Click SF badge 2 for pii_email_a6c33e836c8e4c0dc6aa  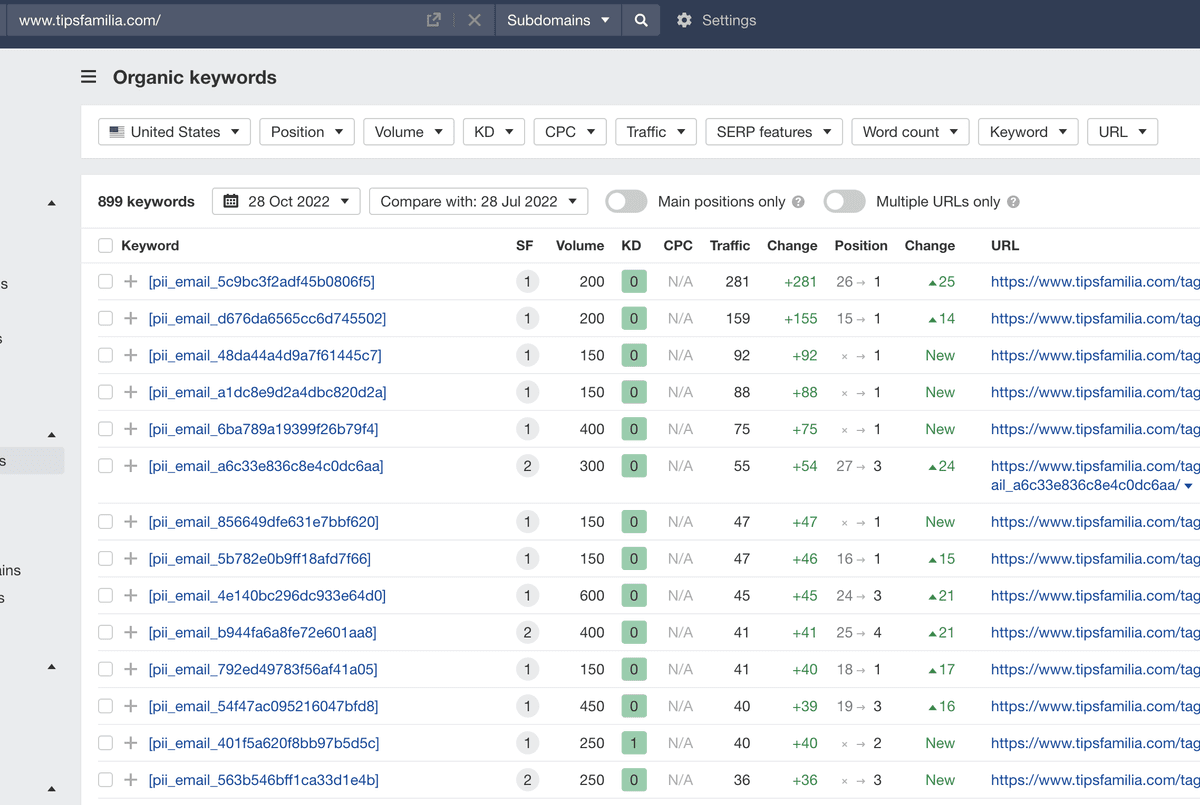coord(527,466)
